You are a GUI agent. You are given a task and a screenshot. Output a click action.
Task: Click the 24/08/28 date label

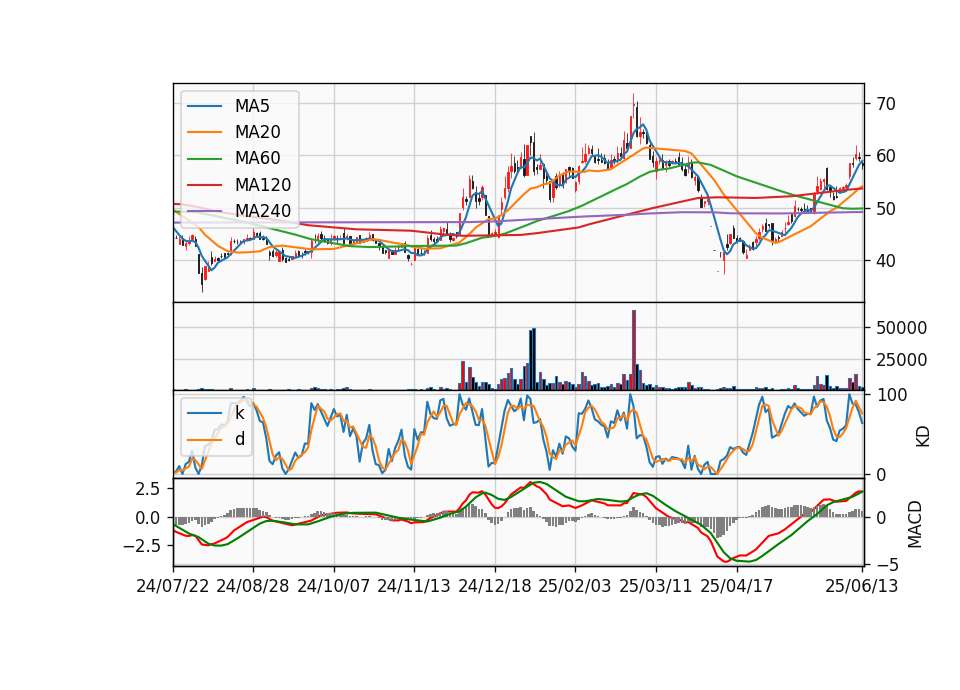253,586
